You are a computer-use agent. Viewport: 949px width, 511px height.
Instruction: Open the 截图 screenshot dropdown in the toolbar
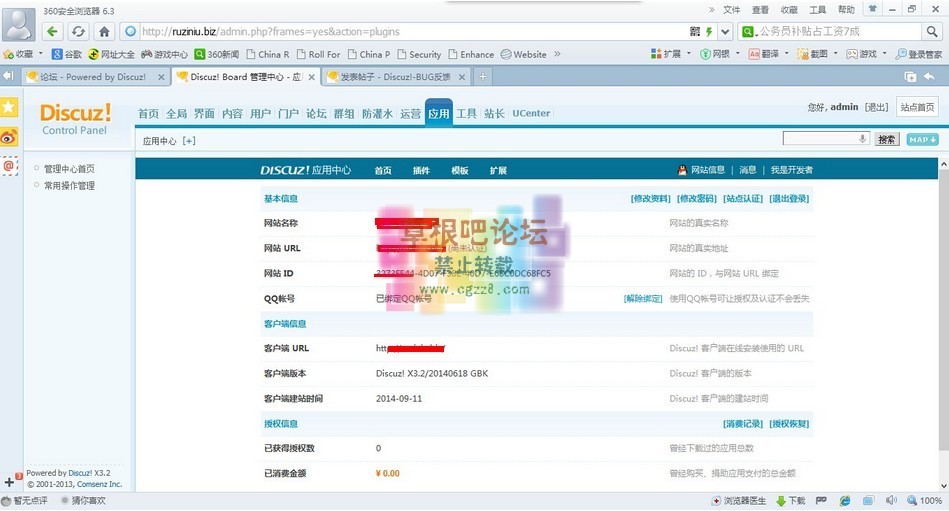click(813, 54)
